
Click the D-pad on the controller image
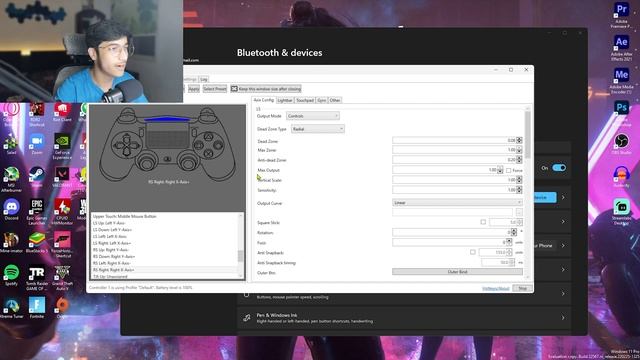tap(127, 144)
